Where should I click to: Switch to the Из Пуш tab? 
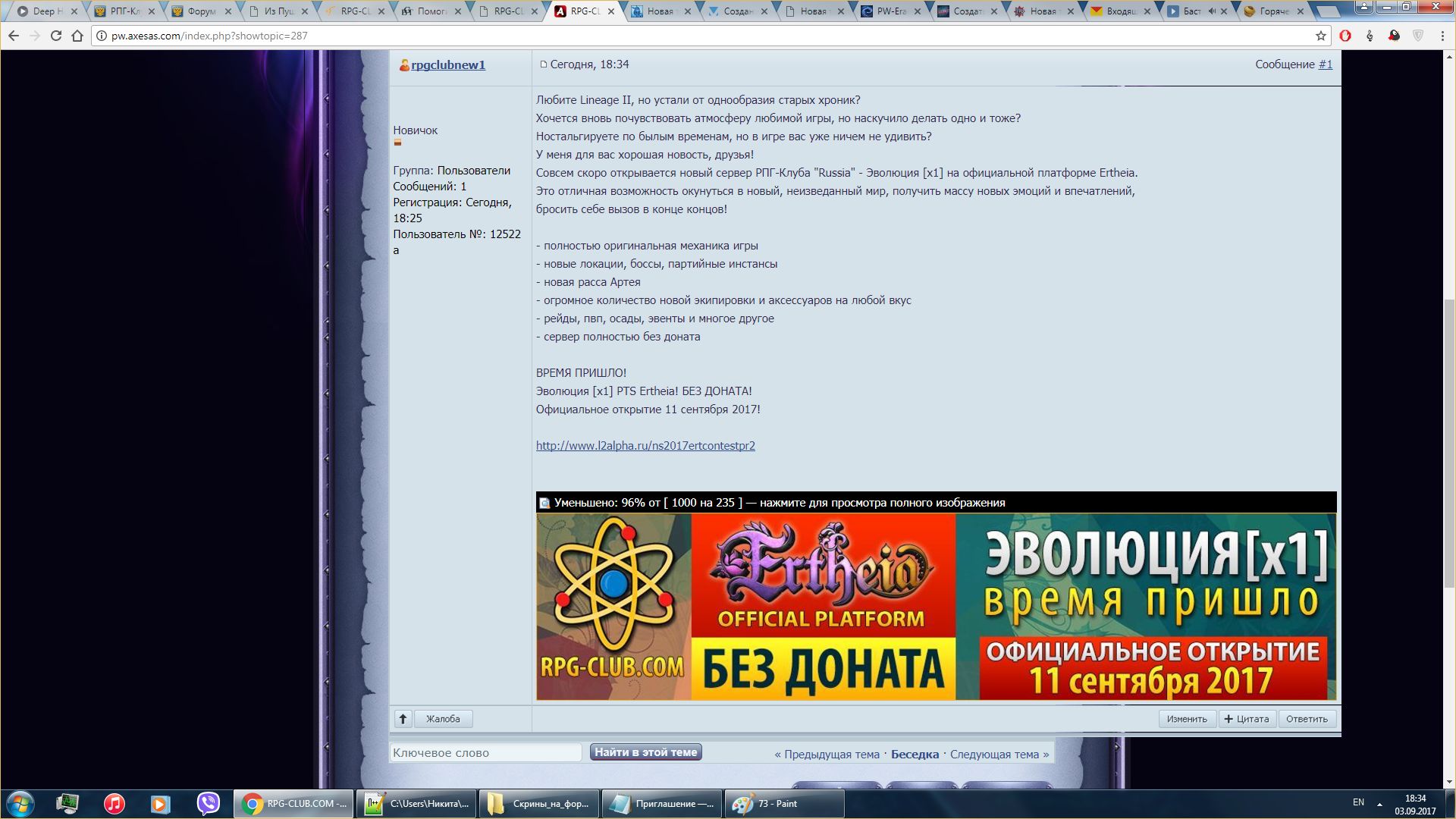tap(278, 11)
